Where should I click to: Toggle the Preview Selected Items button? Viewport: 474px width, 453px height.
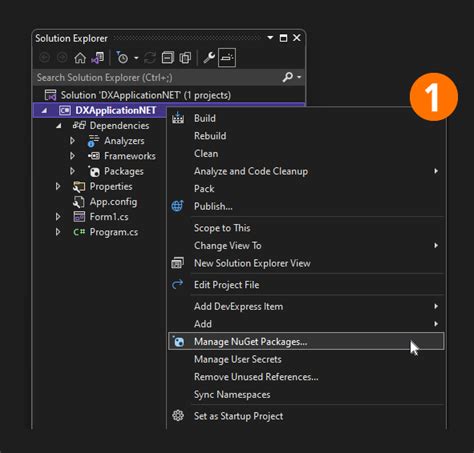point(227,58)
